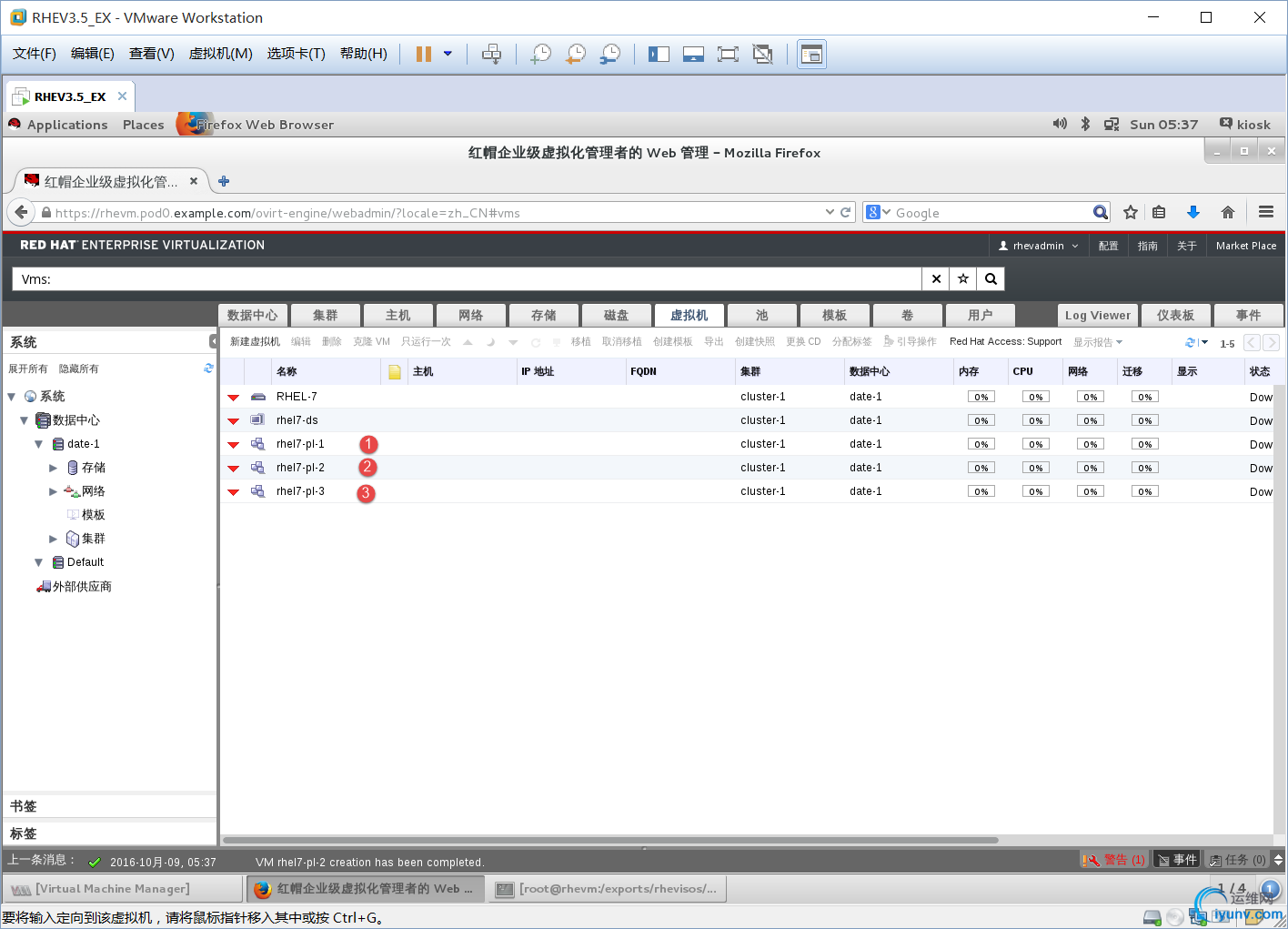Collapse 系统 tree root node

point(12,397)
